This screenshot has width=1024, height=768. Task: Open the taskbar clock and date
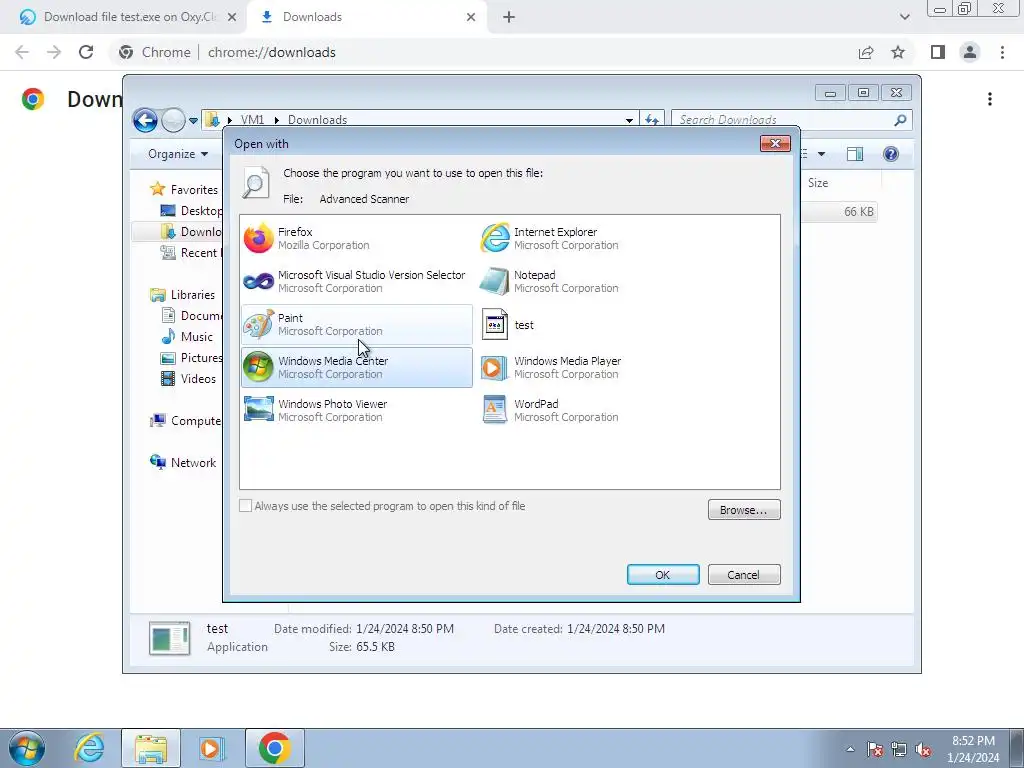pyautogui.click(x=973, y=749)
